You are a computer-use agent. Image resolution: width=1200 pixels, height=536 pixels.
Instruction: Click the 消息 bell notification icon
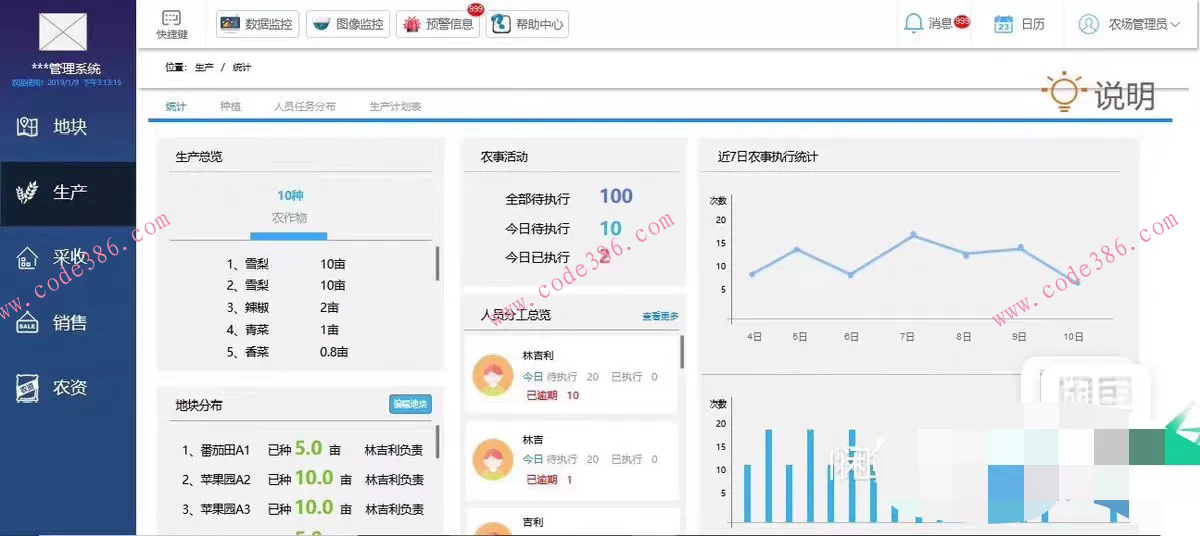point(913,23)
